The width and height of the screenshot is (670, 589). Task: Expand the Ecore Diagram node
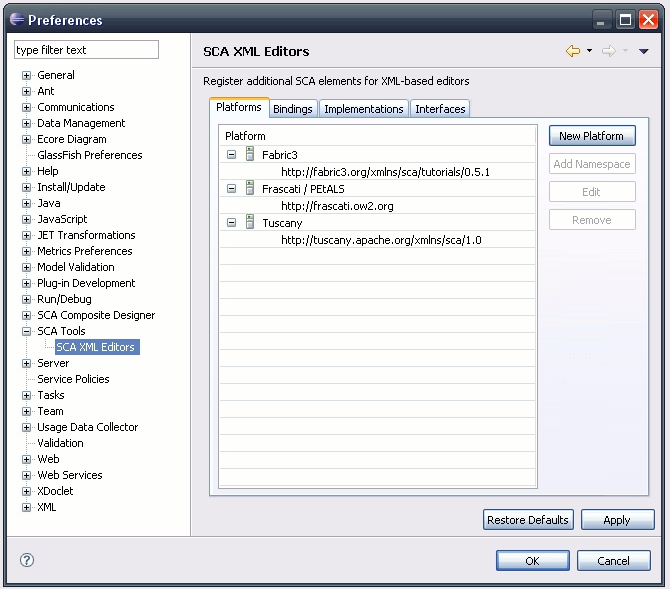tap(26, 140)
